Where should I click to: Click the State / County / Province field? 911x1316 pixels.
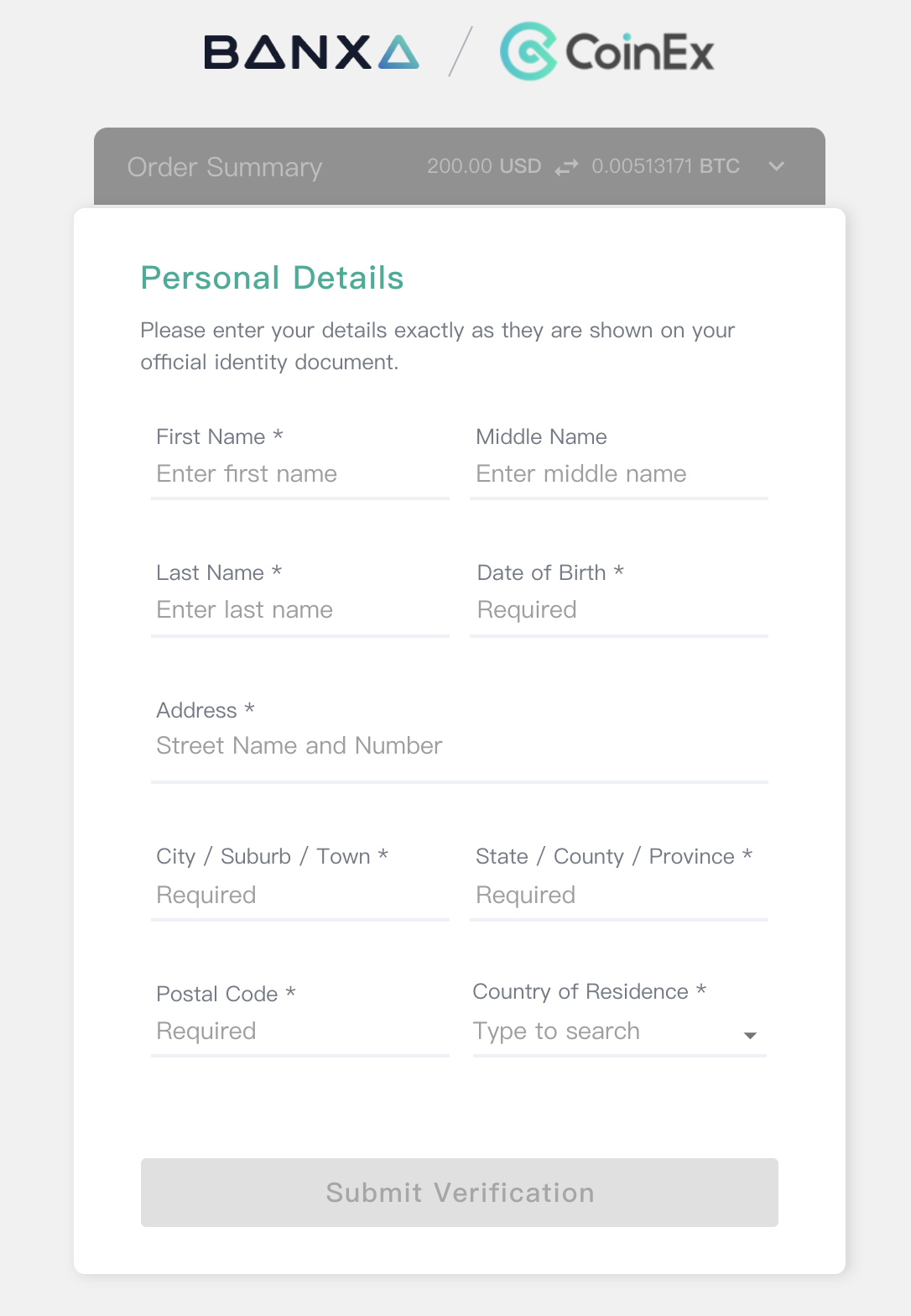click(x=619, y=896)
